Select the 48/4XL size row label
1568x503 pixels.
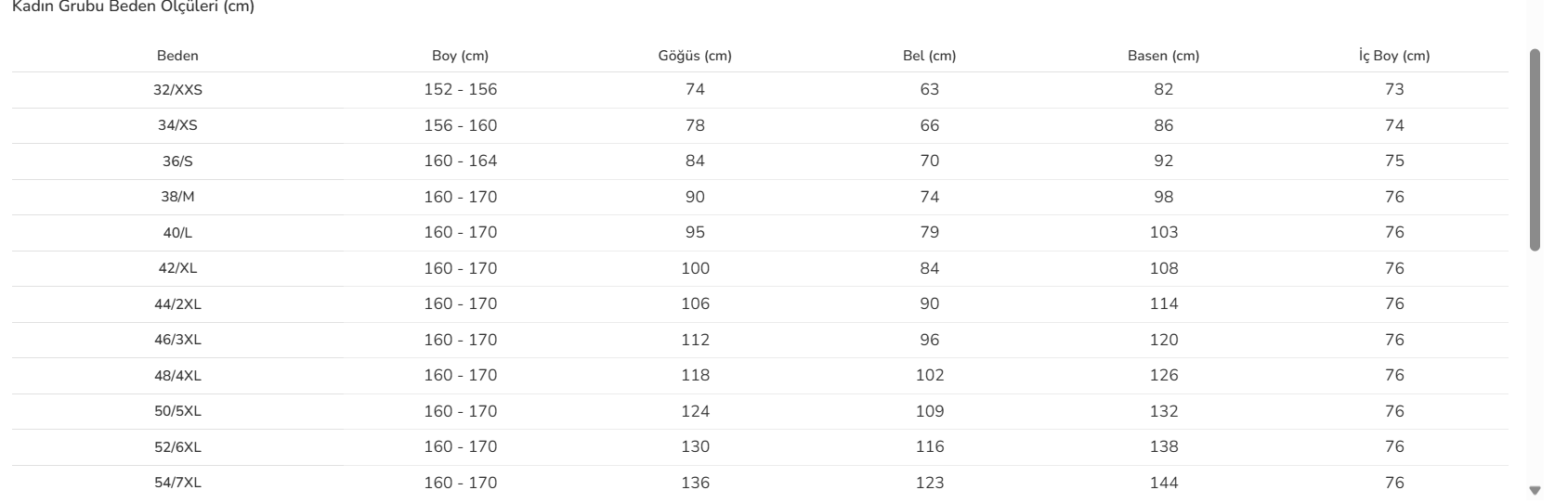coord(177,376)
